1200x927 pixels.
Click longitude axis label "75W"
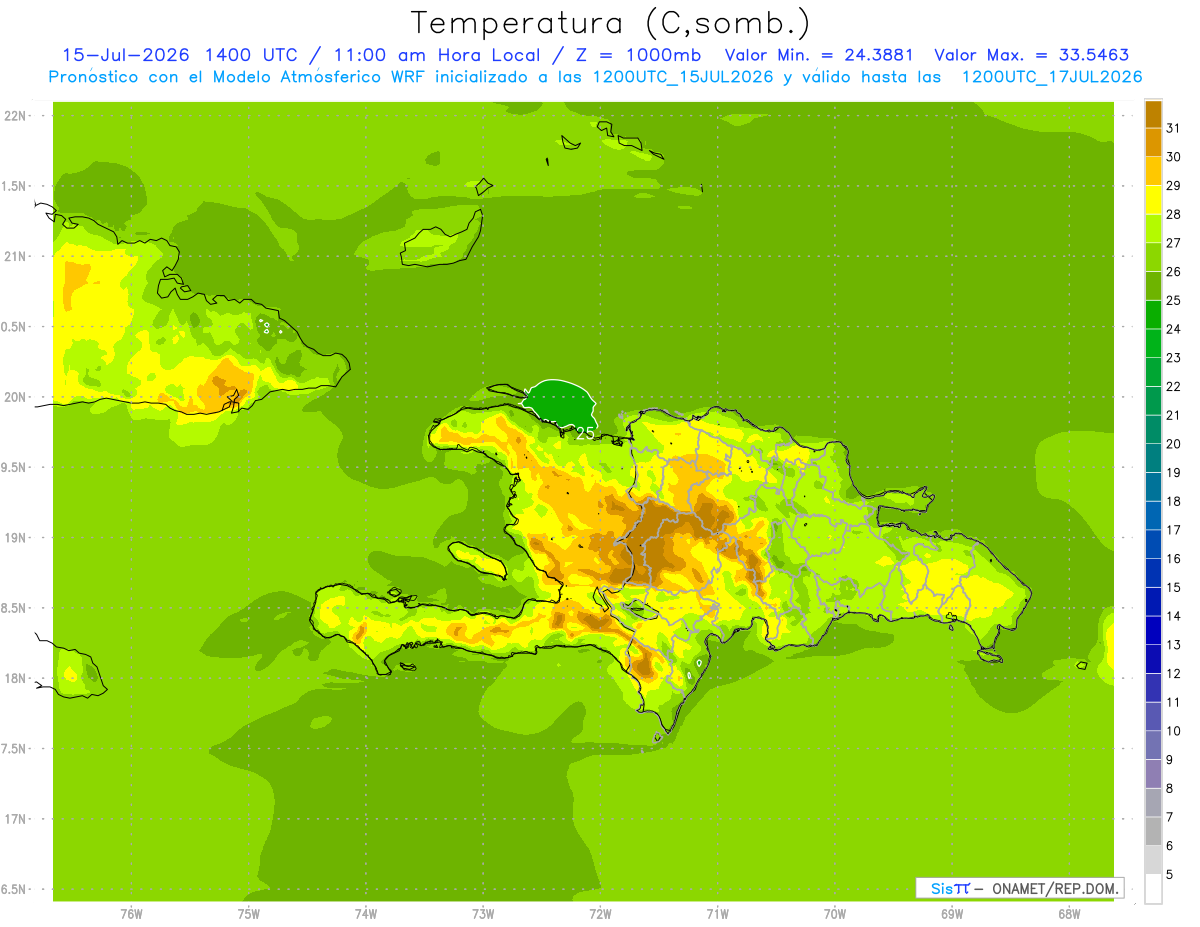click(x=249, y=914)
